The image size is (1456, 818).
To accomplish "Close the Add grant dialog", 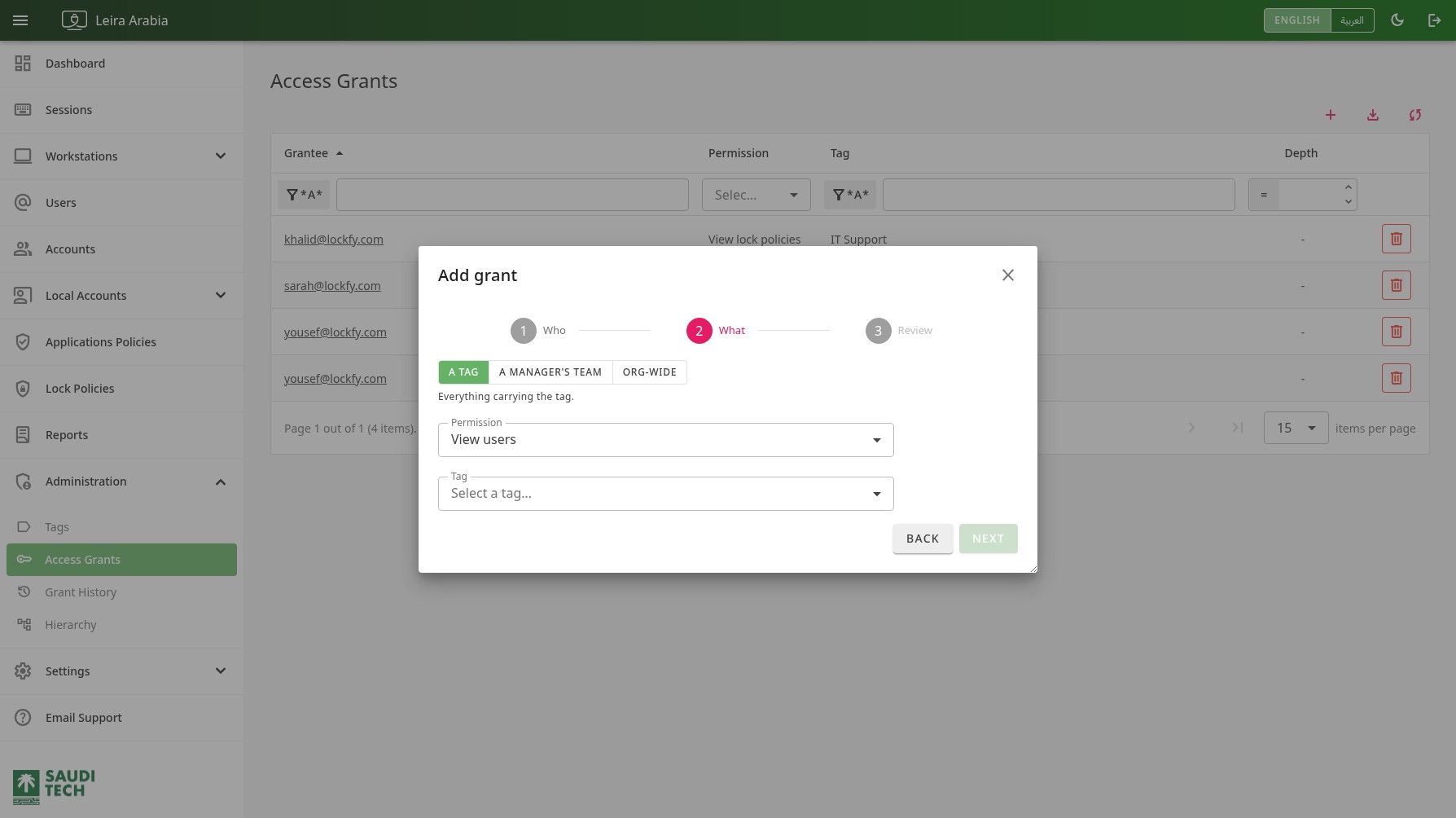I will coord(1008,275).
